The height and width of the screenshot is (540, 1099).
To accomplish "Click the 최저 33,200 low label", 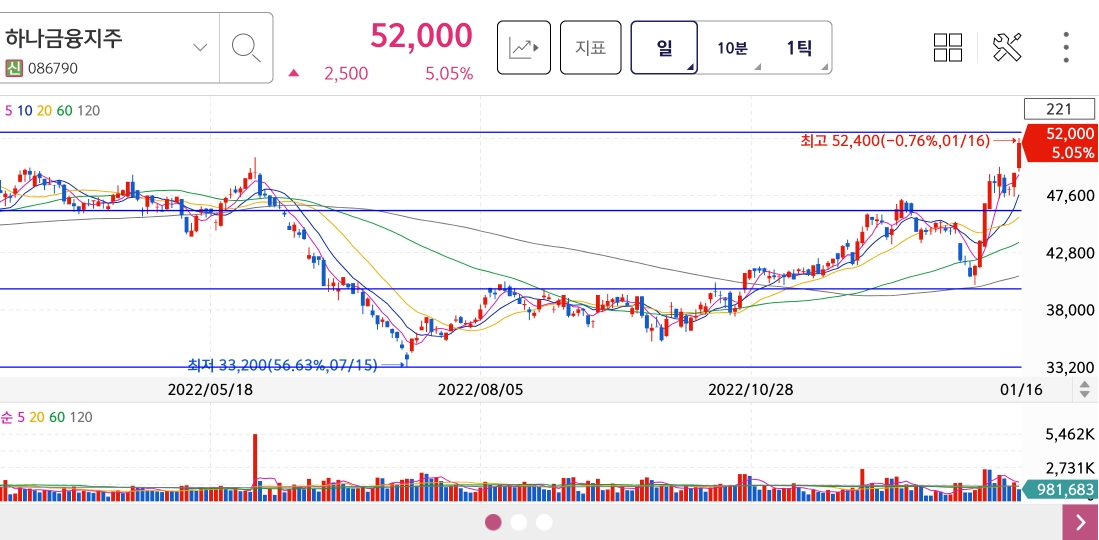I will click(282, 365).
